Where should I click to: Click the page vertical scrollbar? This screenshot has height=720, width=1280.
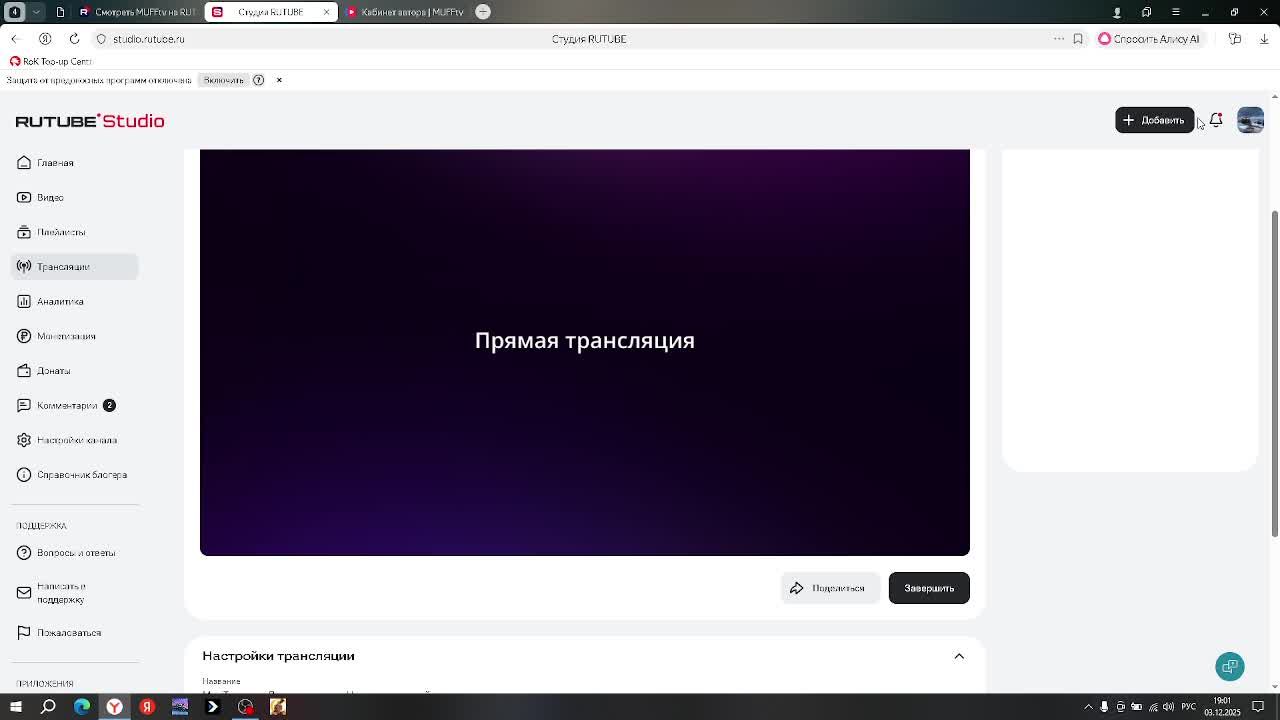tap(1274, 375)
